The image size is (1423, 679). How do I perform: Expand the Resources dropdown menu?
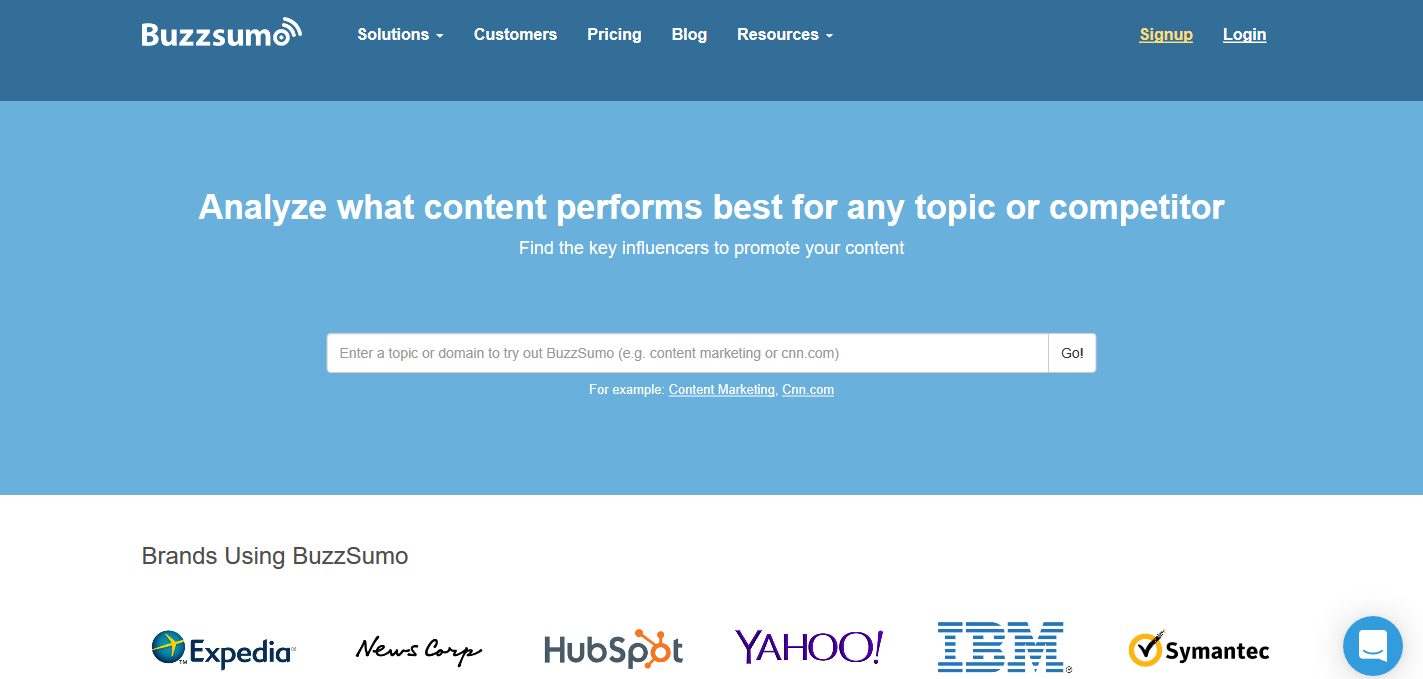click(785, 34)
